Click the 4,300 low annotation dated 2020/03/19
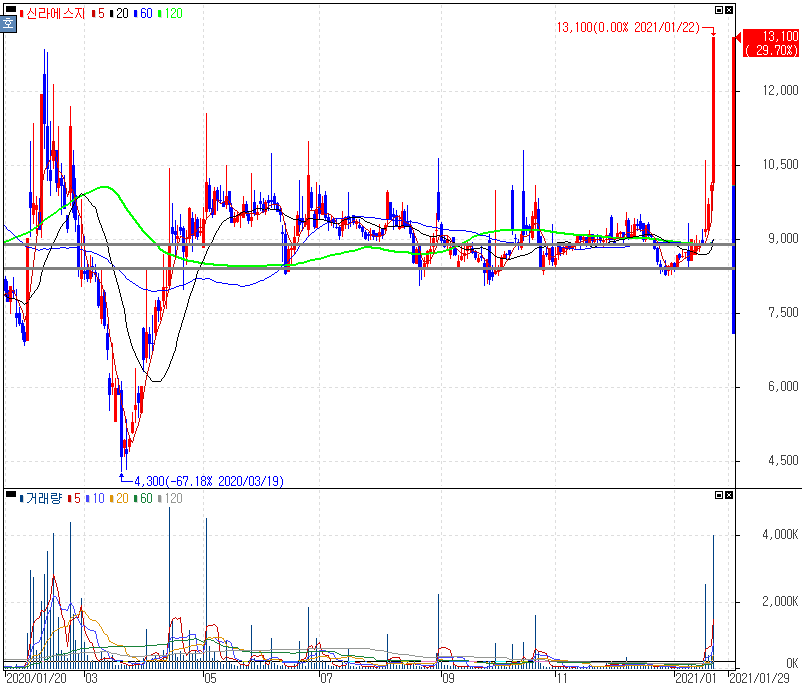 209,481
